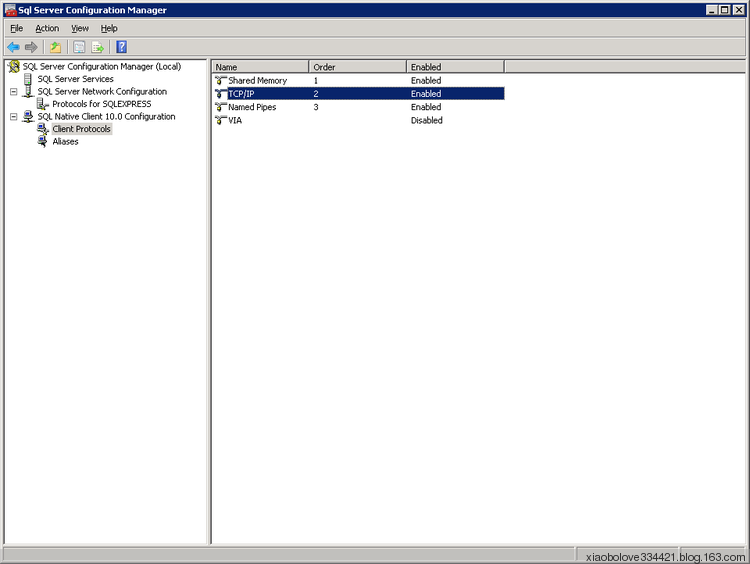Open the View menu
This screenshot has width=750, height=564.
pyautogui.click(x=80, y=28)
